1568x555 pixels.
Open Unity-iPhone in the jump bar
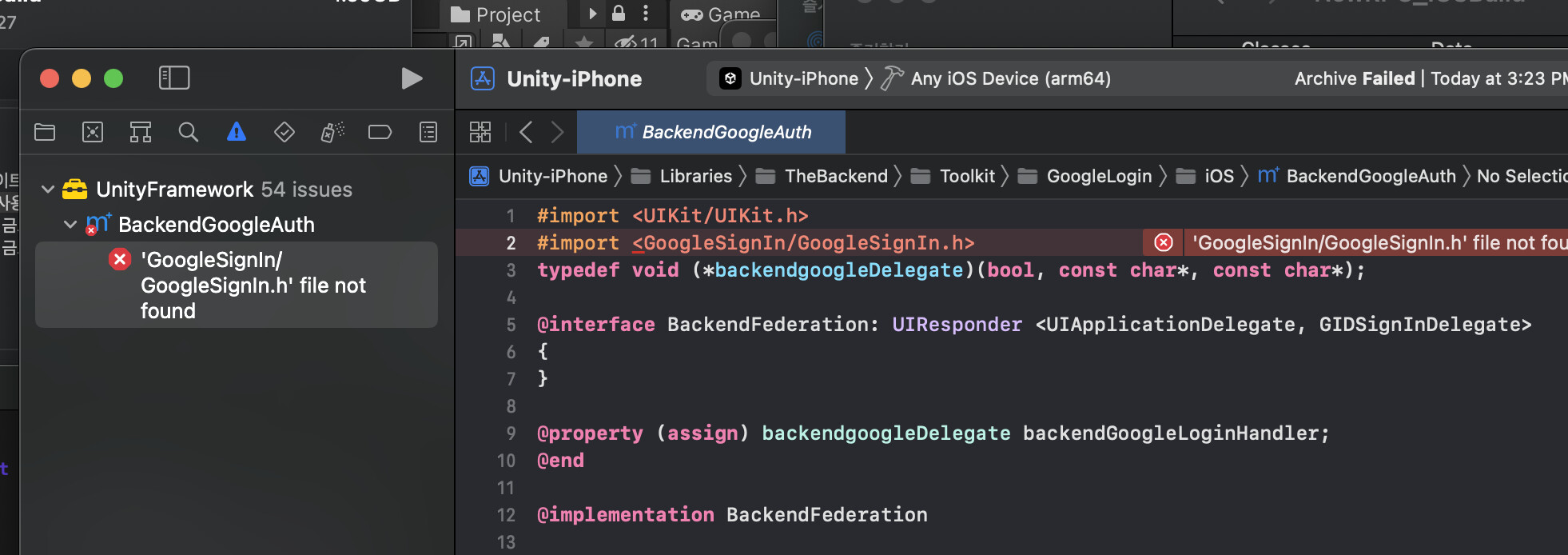(x=539, y=176)
